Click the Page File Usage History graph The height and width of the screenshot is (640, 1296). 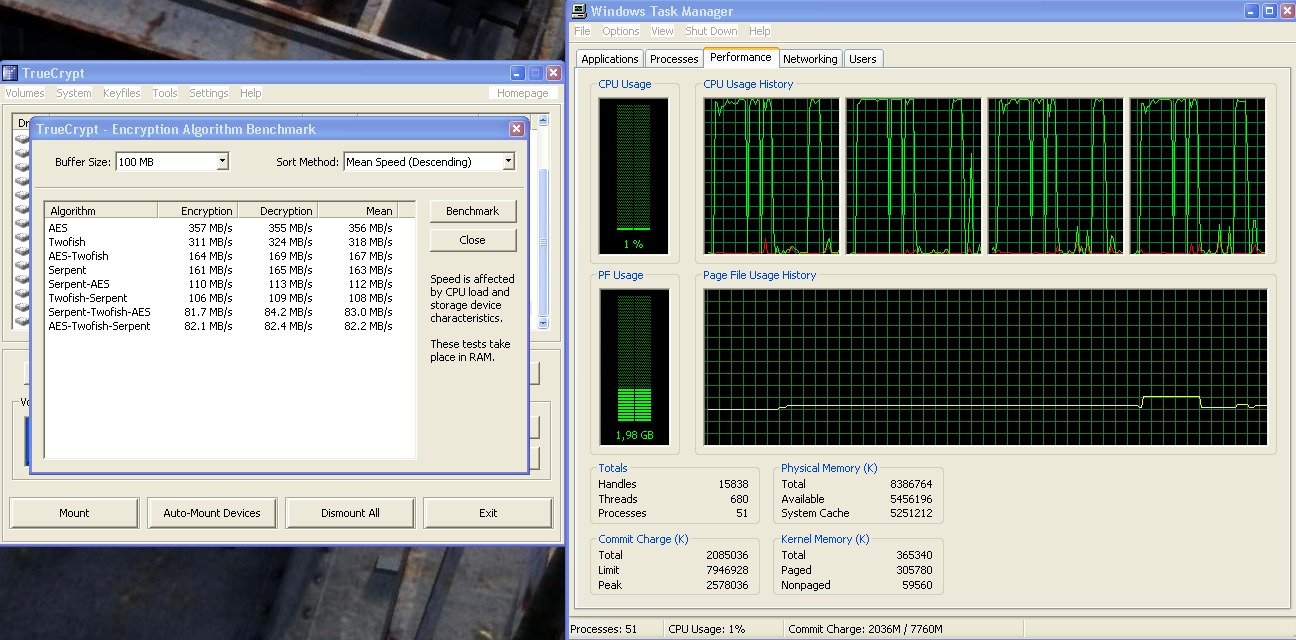985,367
